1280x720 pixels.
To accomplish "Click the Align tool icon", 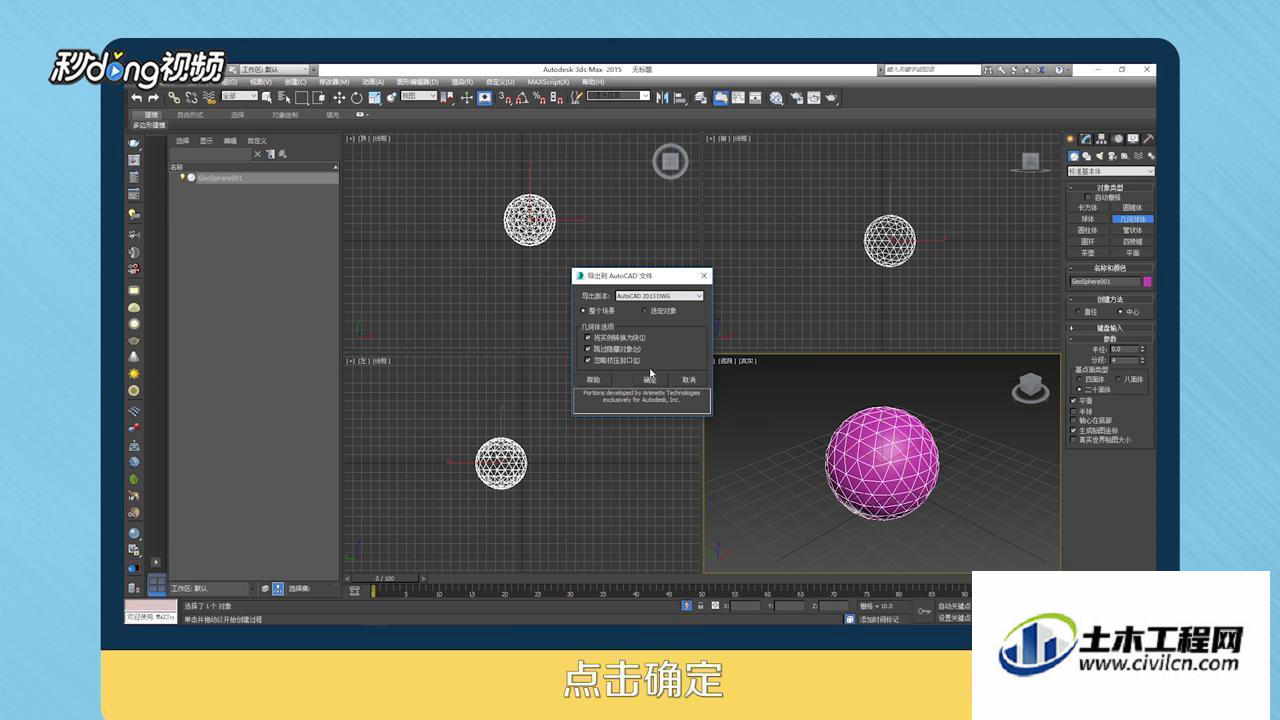I will [680, 97].
